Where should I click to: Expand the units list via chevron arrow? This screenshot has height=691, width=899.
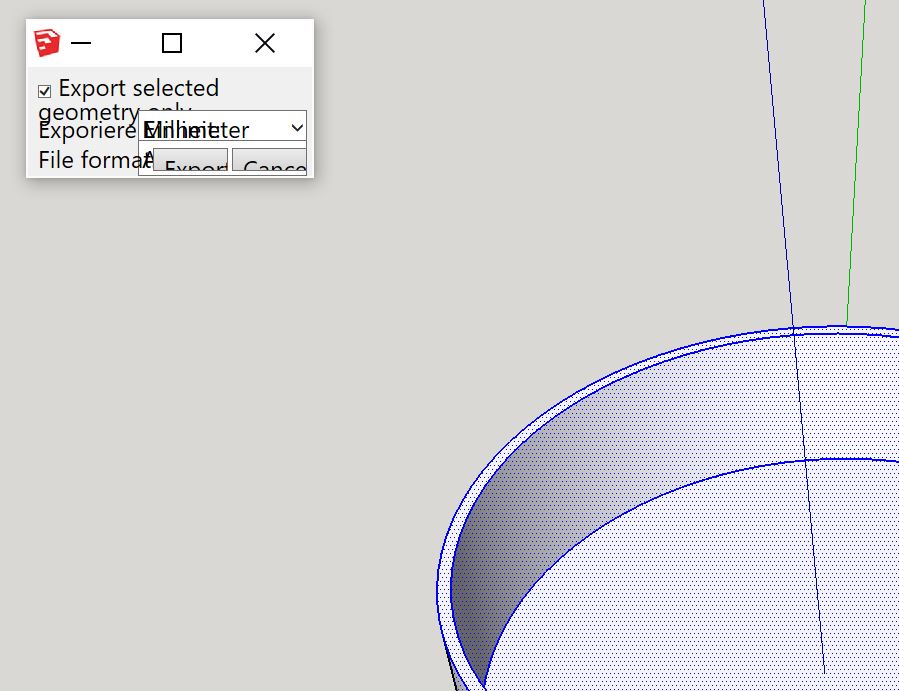point(297,128)
